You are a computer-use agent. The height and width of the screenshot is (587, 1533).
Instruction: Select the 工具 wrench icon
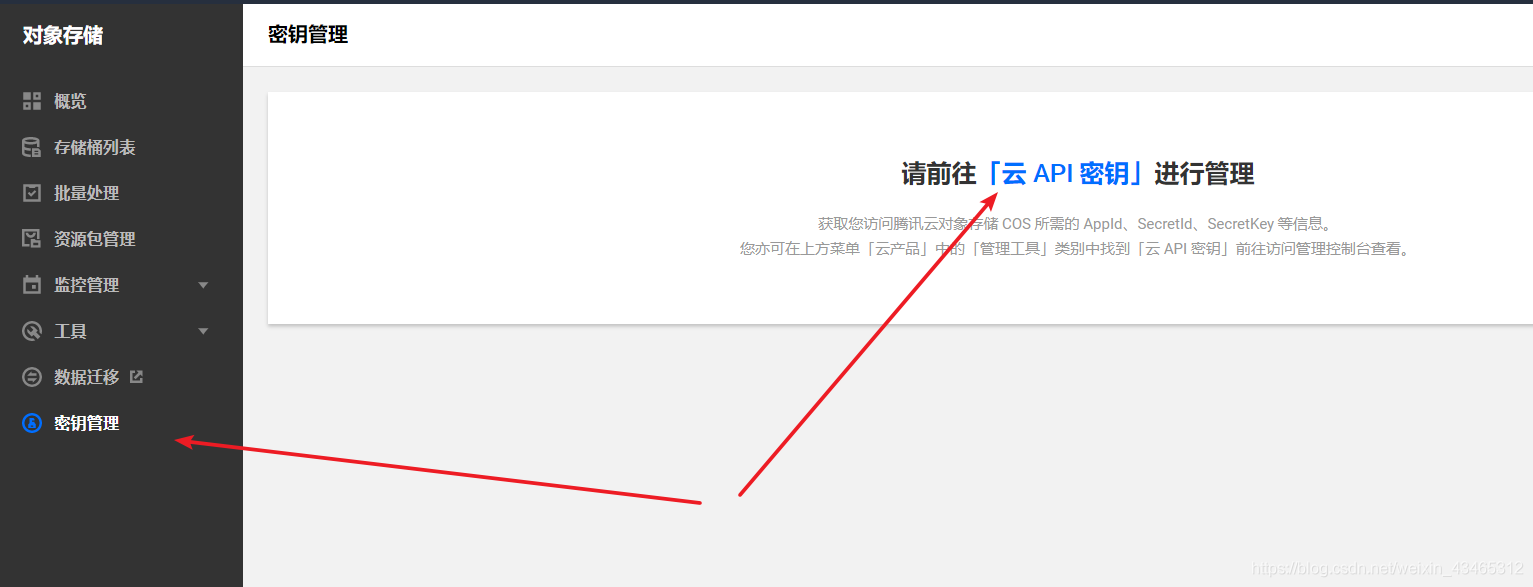point(32,330)
